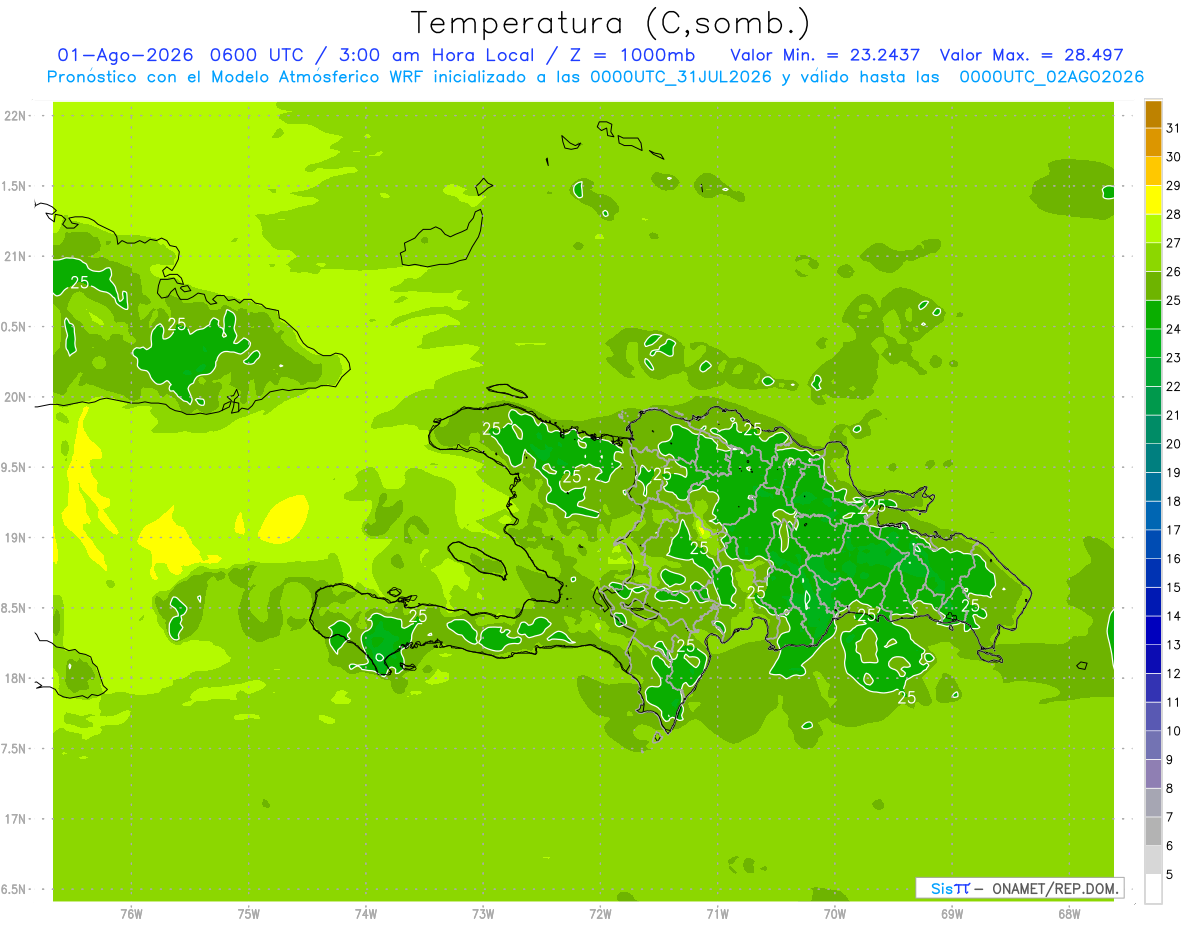Click the 10 degree purple legend swatch
The image size is (1200, 927).
[1153, 717]
